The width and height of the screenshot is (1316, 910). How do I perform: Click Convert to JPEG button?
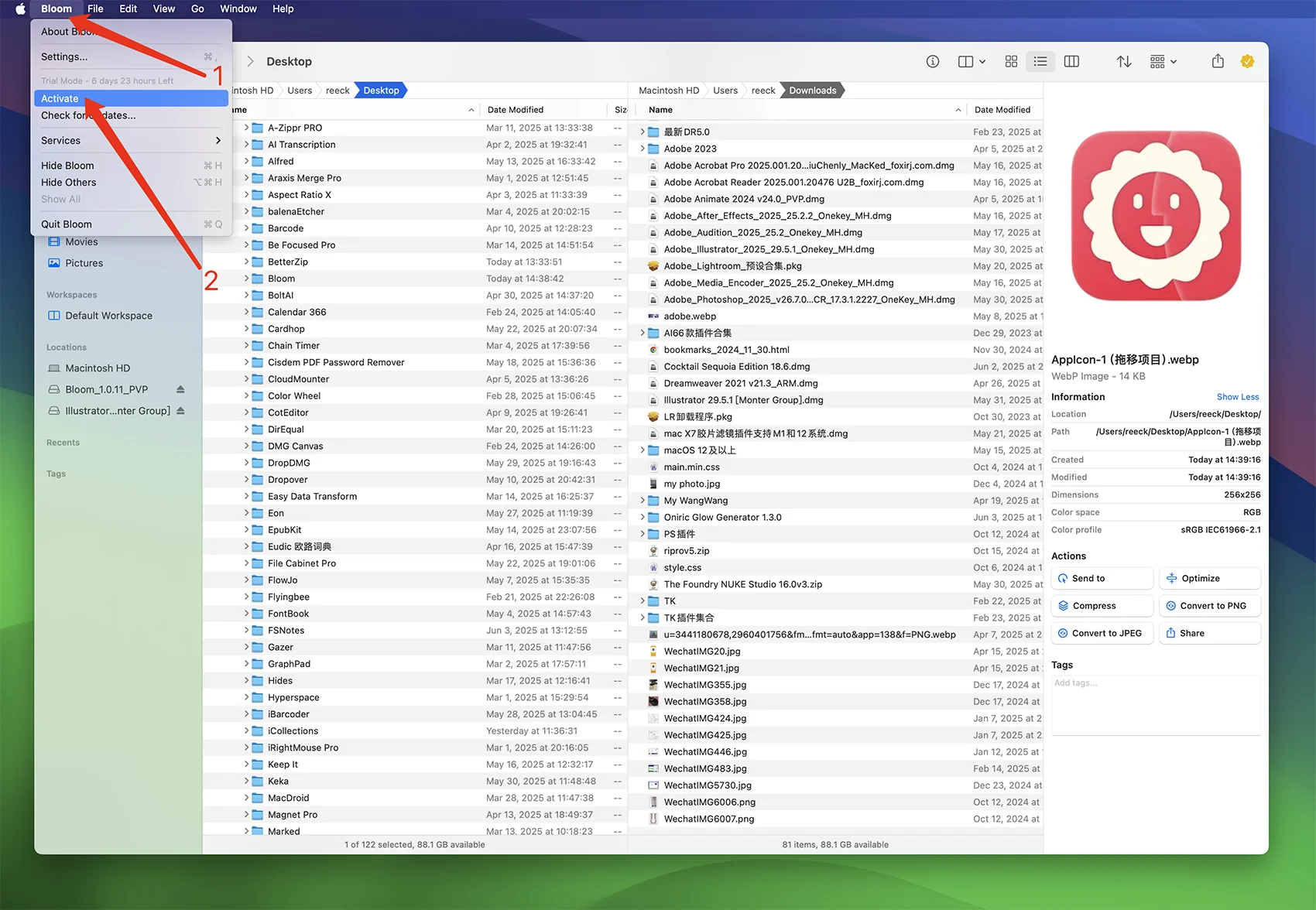[x=1102, y=633]
